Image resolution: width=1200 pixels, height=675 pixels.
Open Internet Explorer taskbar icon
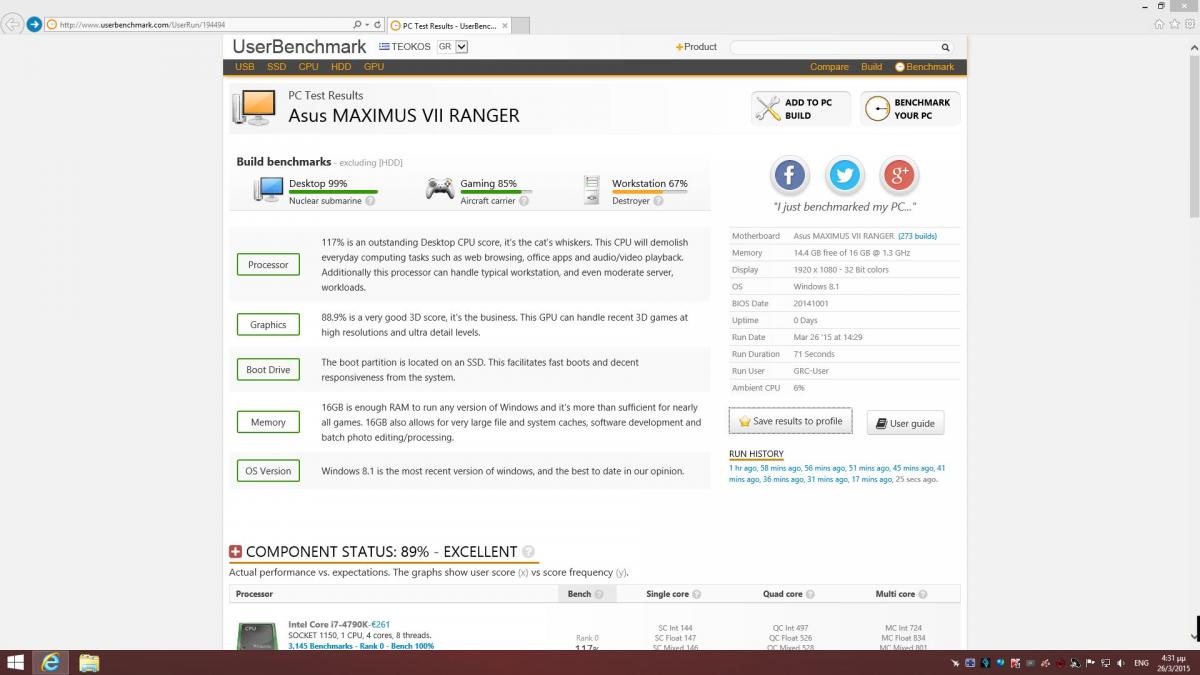click(50, 662)
